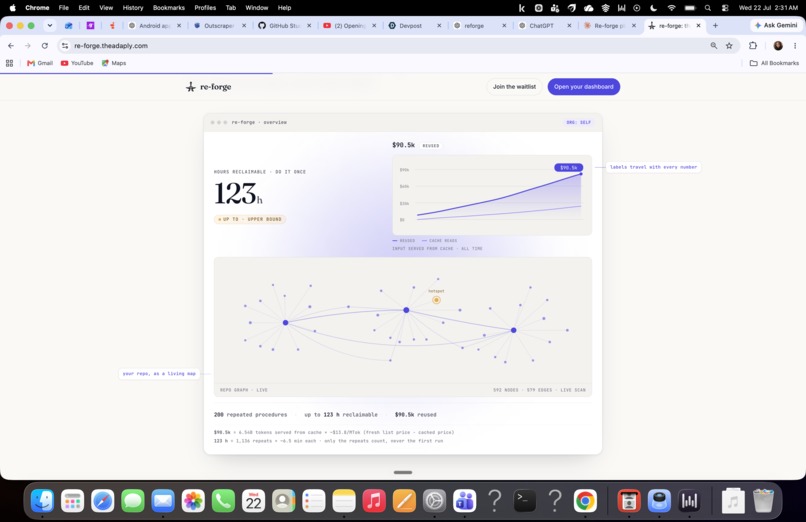Open the Maps bookmark

(114, 63)
